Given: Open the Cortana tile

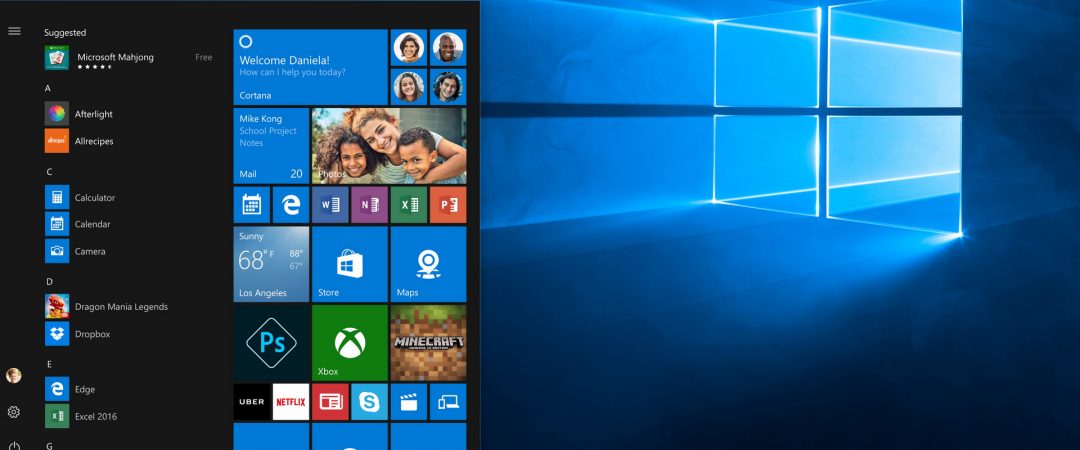Looking at the screenshot, I should coord(311,67).
